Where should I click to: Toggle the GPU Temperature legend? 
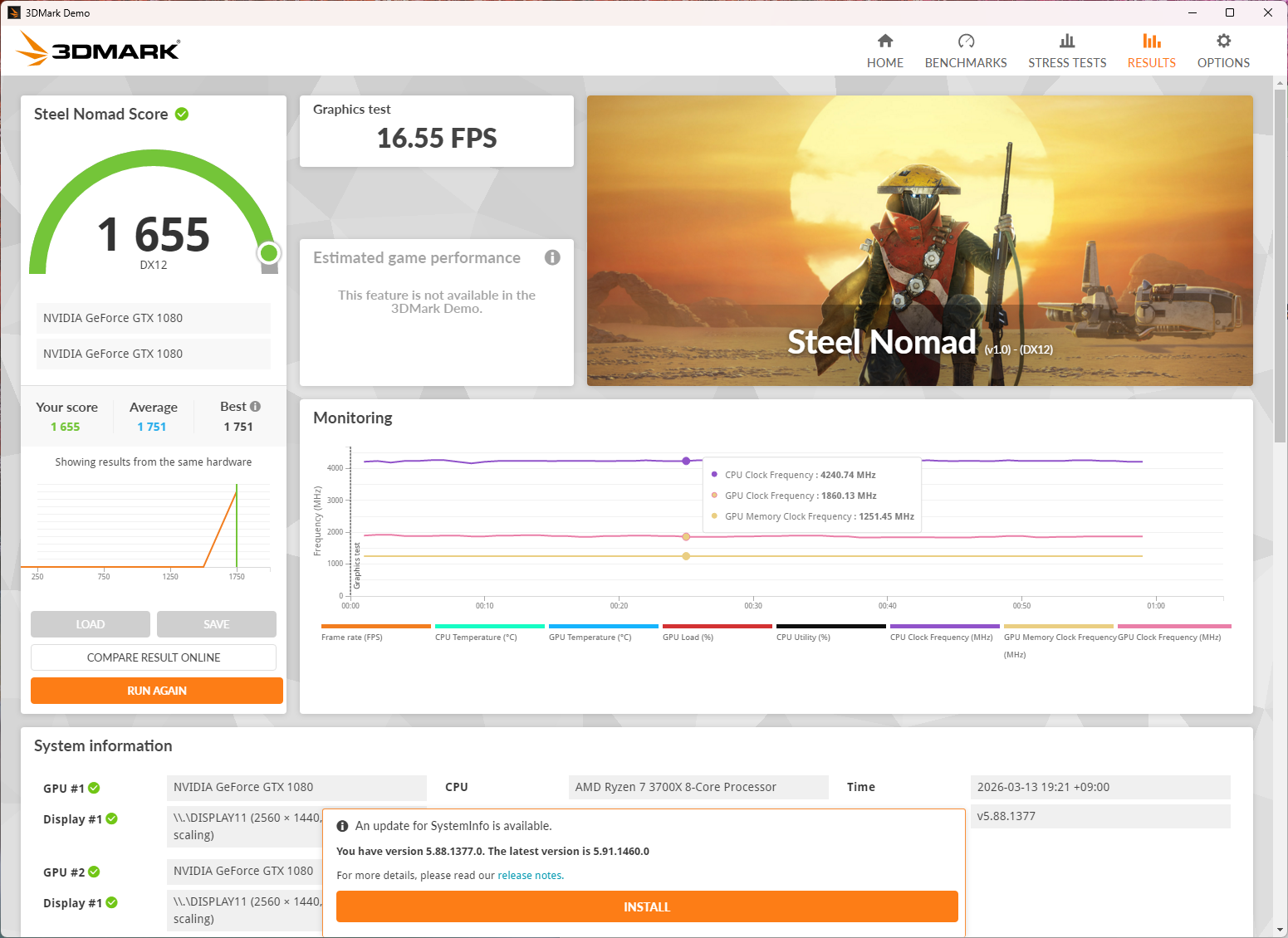603,633
